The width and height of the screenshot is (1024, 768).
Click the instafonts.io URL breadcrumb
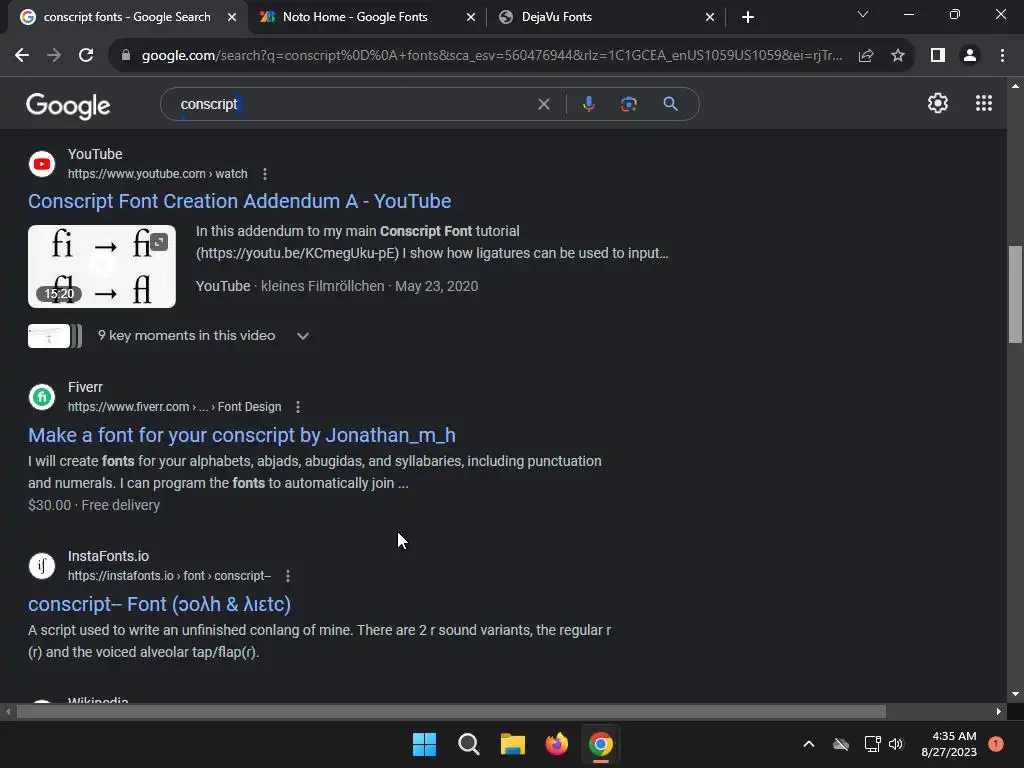(169, 576)
